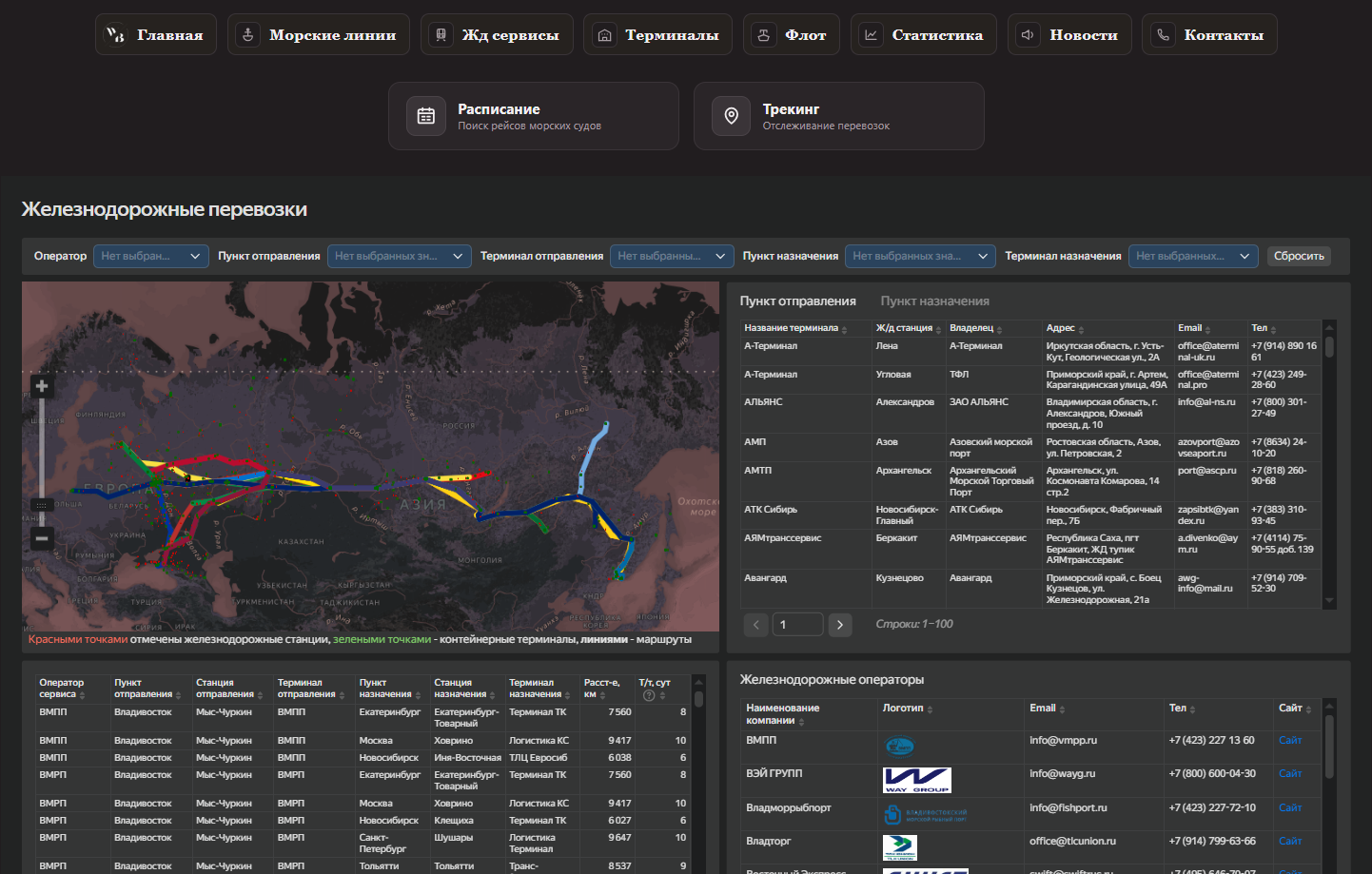This screenshot has height=874, width=1372.
Task: Click the WAY GROUP logo thumbnail
Action: coord(917,780)
